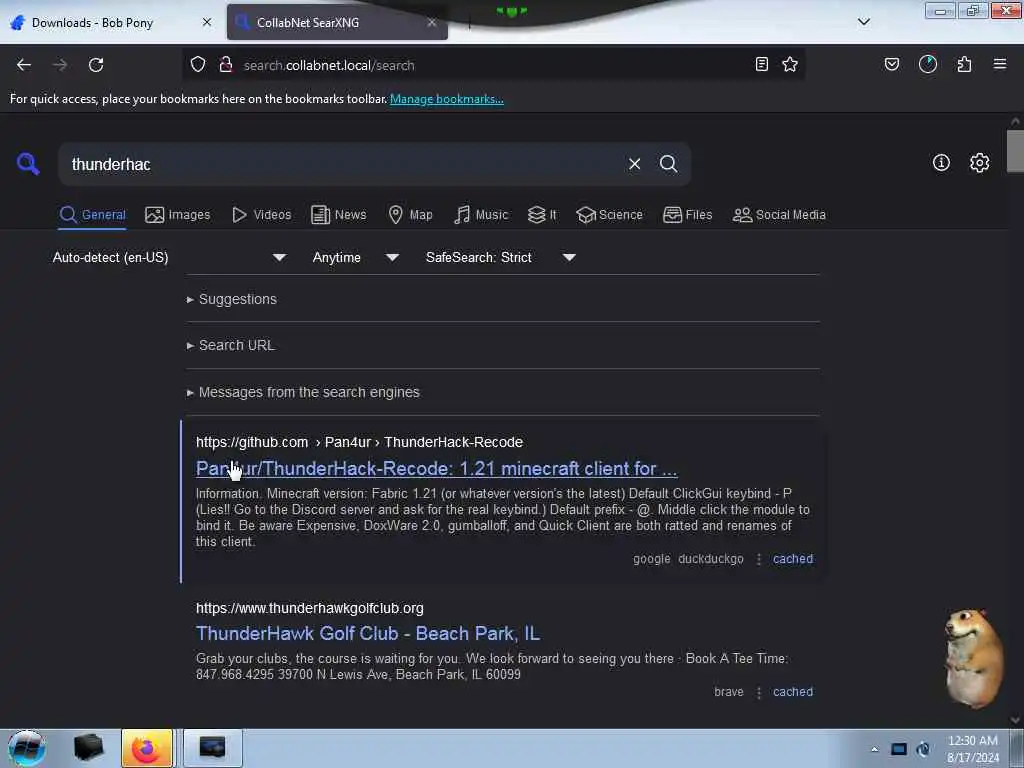Screen dimensions: 1024x768
Task: Show hidden system tray icons arrow
Action: (874, 749)
